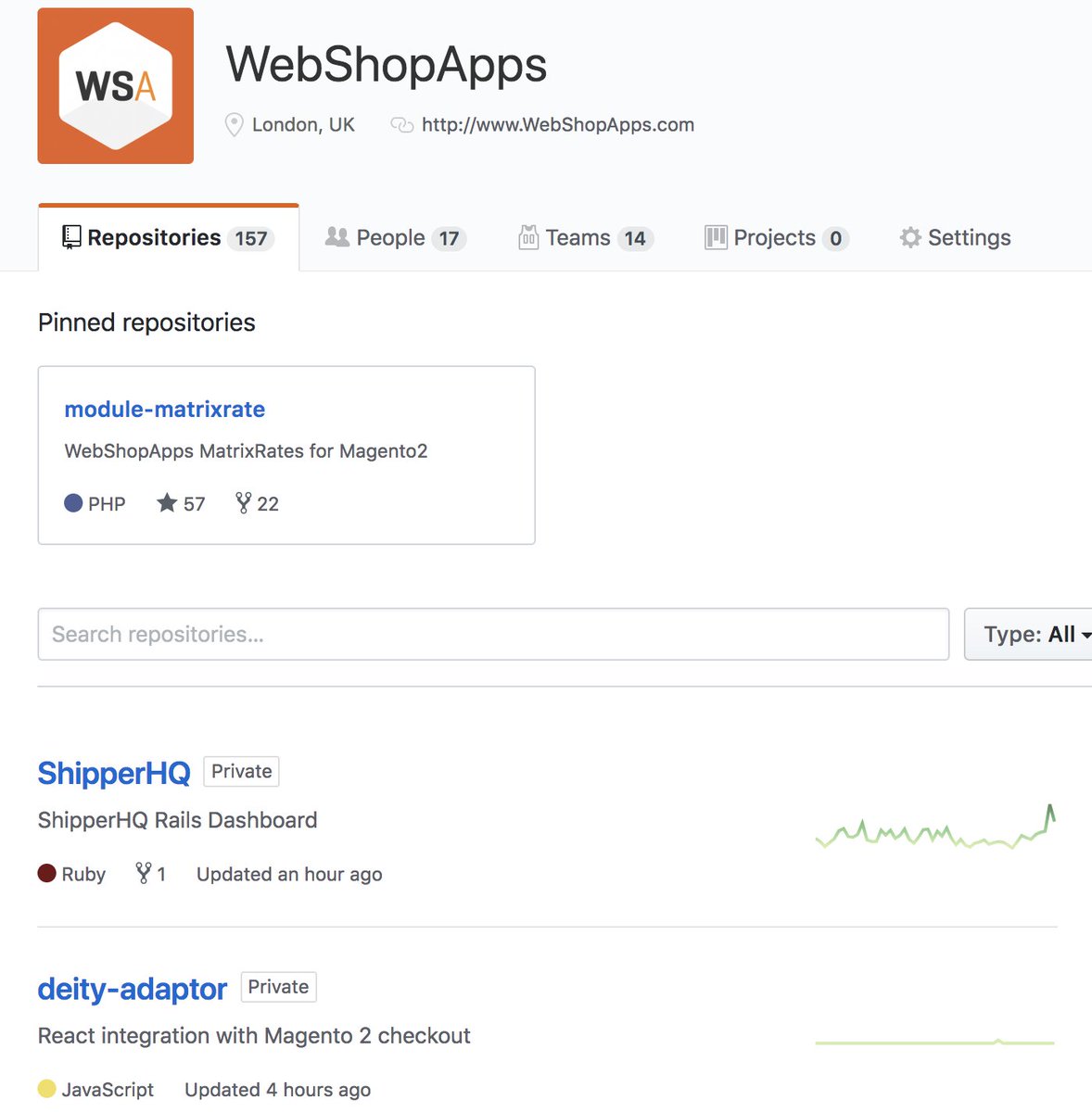Click the WebShopApps MatrixRates for Magento2 description
The image size is (1092, 1112).
coord(247,452)
